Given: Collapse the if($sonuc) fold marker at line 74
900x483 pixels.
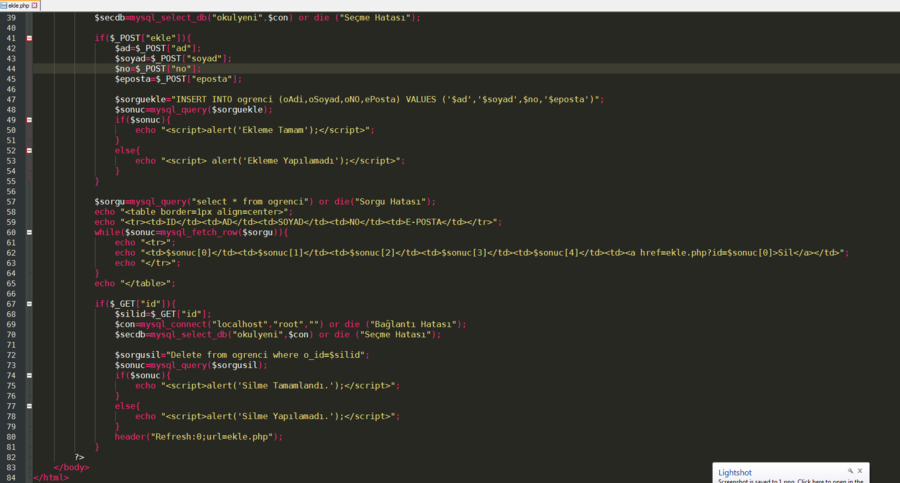Looking at the screenshot, I should click(29, 376).
